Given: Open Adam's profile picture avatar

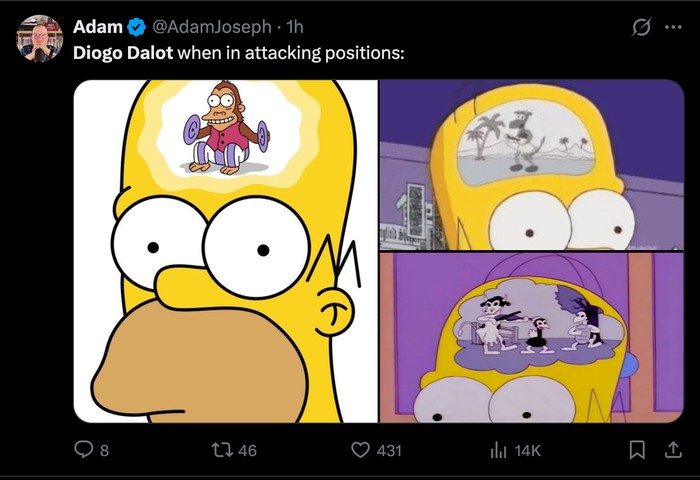Looking at the screenshot, I should click(38, 38).
